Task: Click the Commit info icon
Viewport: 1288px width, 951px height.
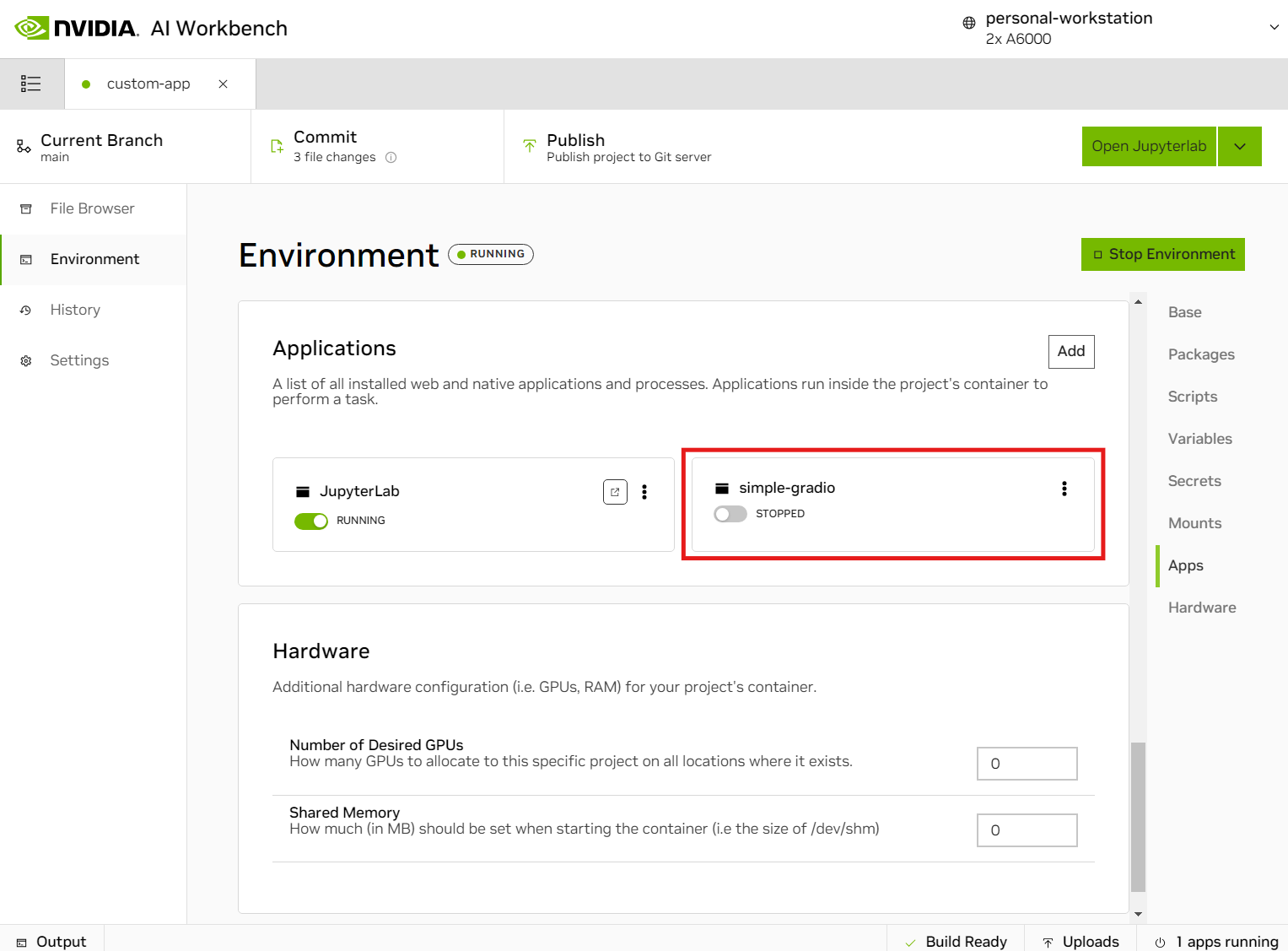Action: coord(391,158)
